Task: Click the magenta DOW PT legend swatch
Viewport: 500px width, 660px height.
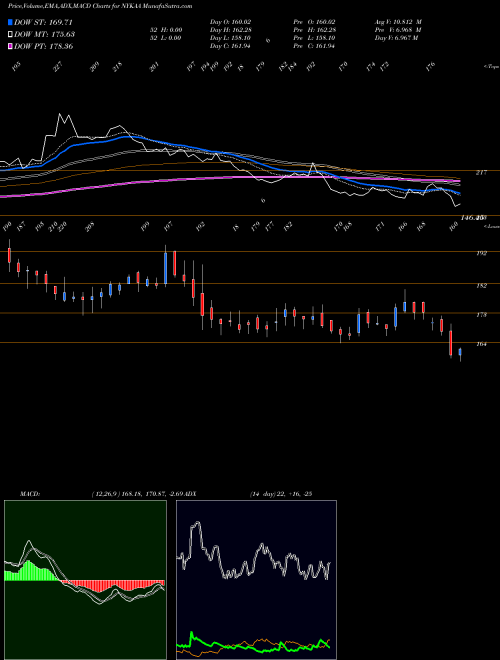Action: [x=10, y=46]
